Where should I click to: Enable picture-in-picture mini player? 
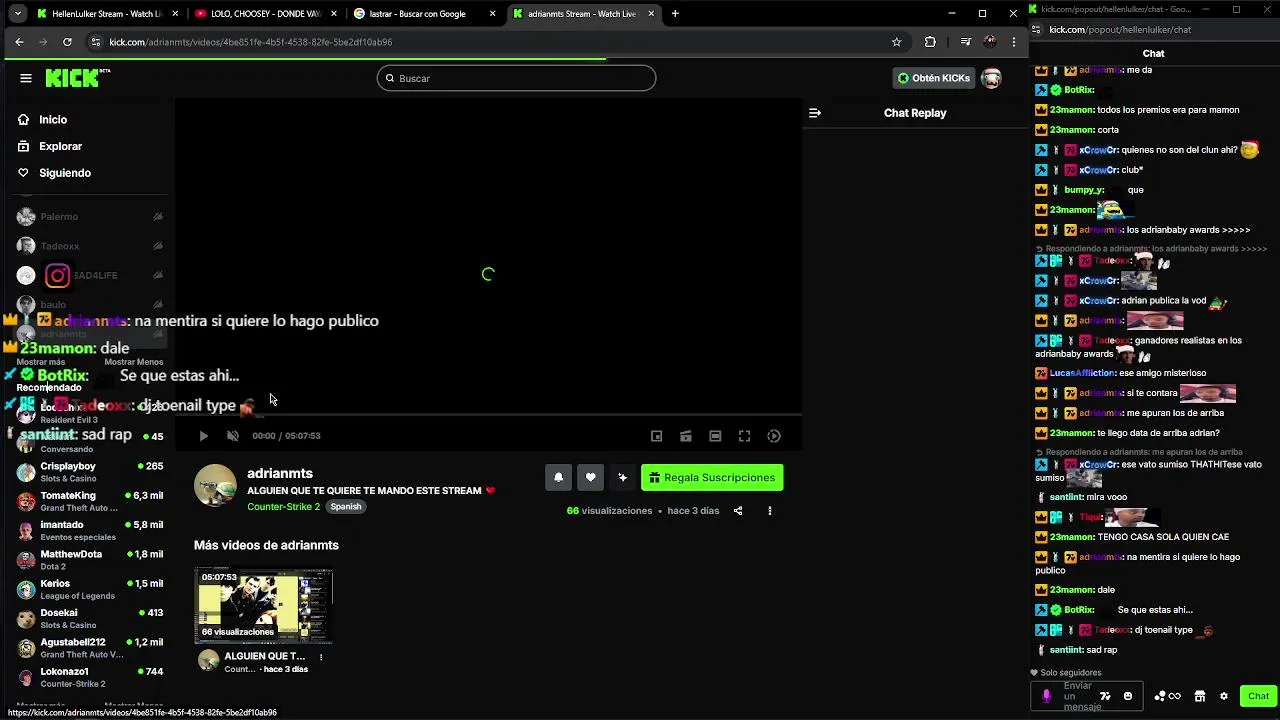coord(656,436)
